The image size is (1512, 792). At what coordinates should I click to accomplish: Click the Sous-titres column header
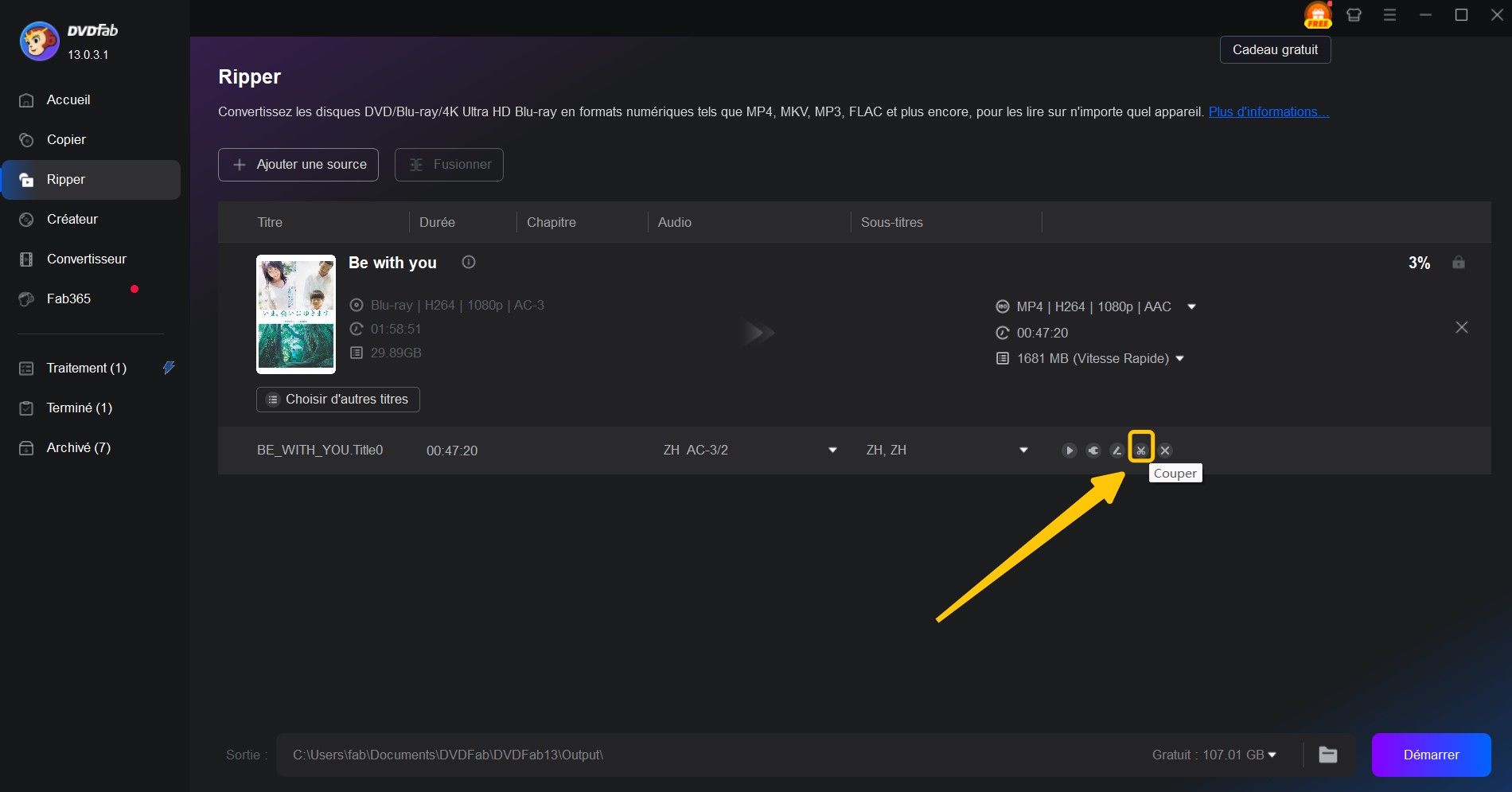(892, 223)
